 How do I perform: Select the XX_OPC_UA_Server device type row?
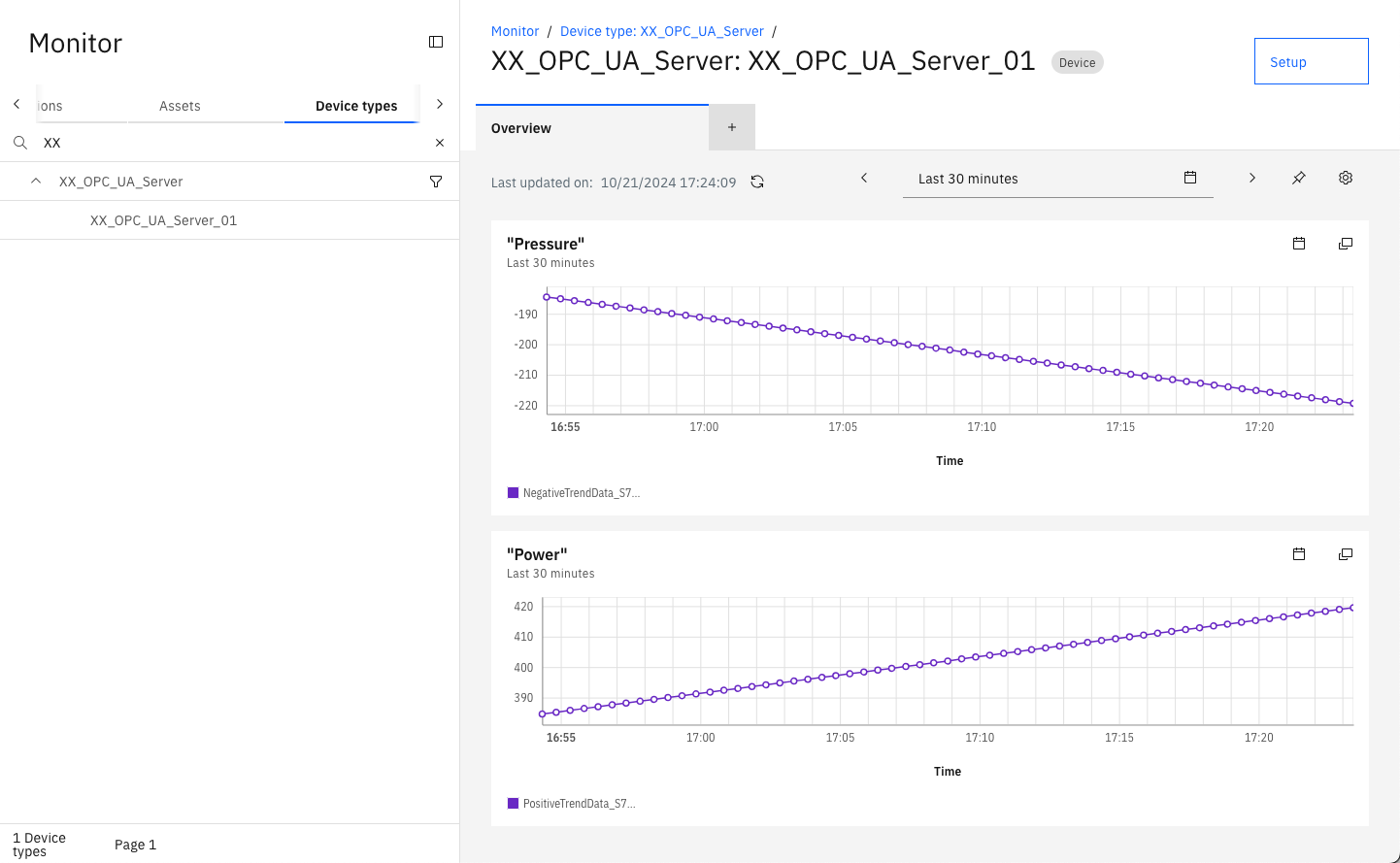[x=229, y=182]
